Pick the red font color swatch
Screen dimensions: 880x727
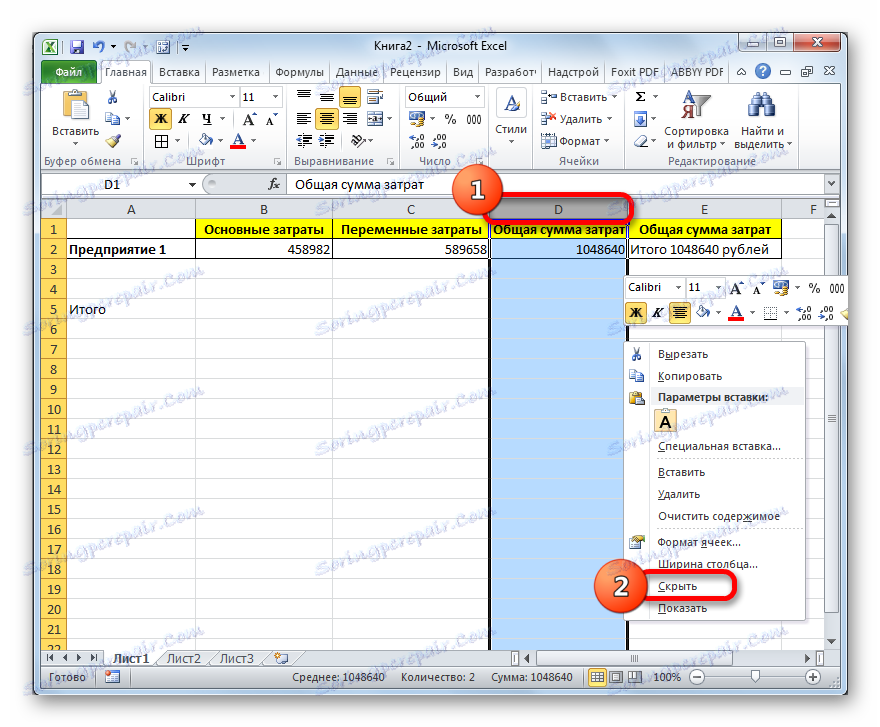click(x=236, y=140)
